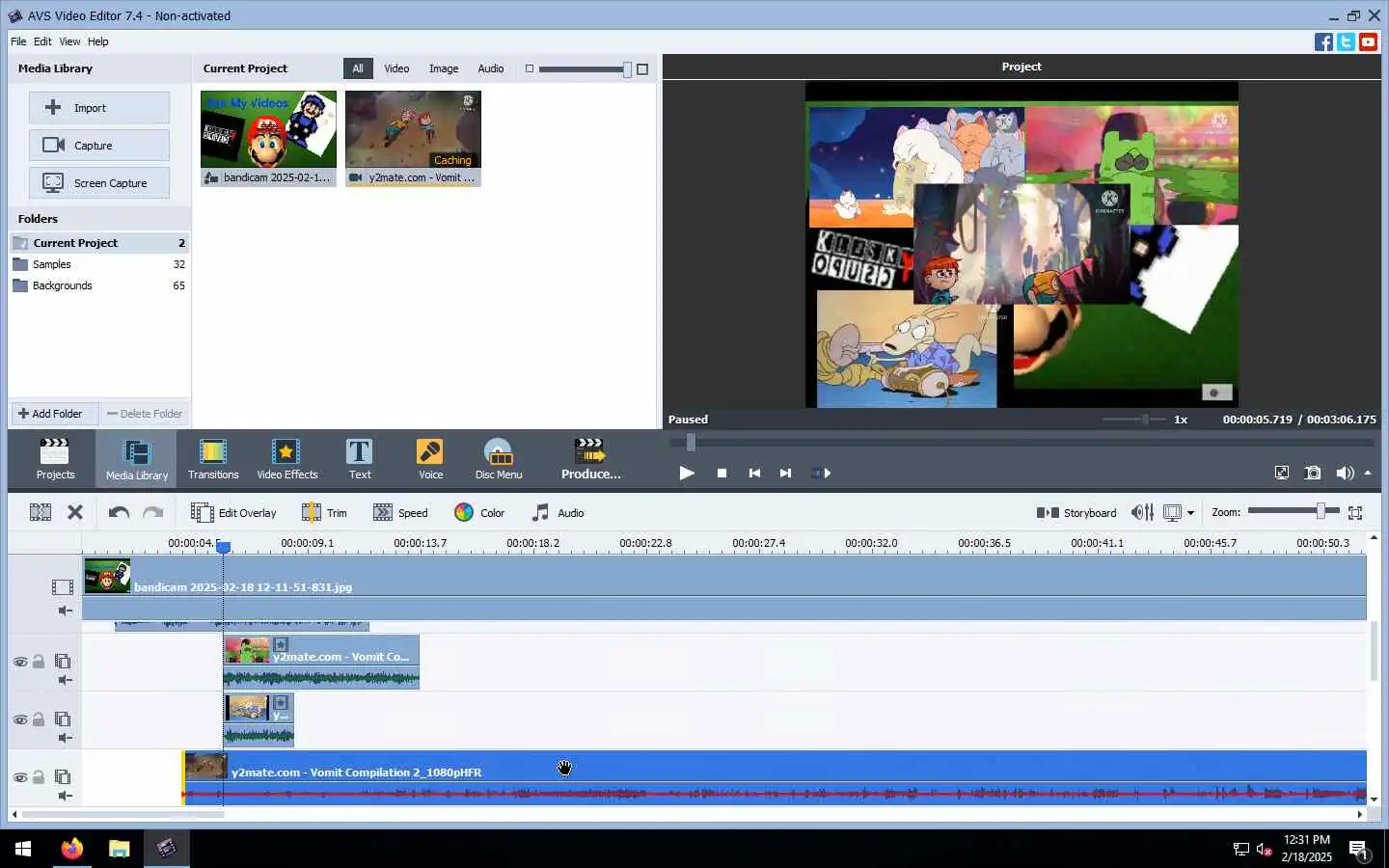Open the Help menu

pos(98,41)
